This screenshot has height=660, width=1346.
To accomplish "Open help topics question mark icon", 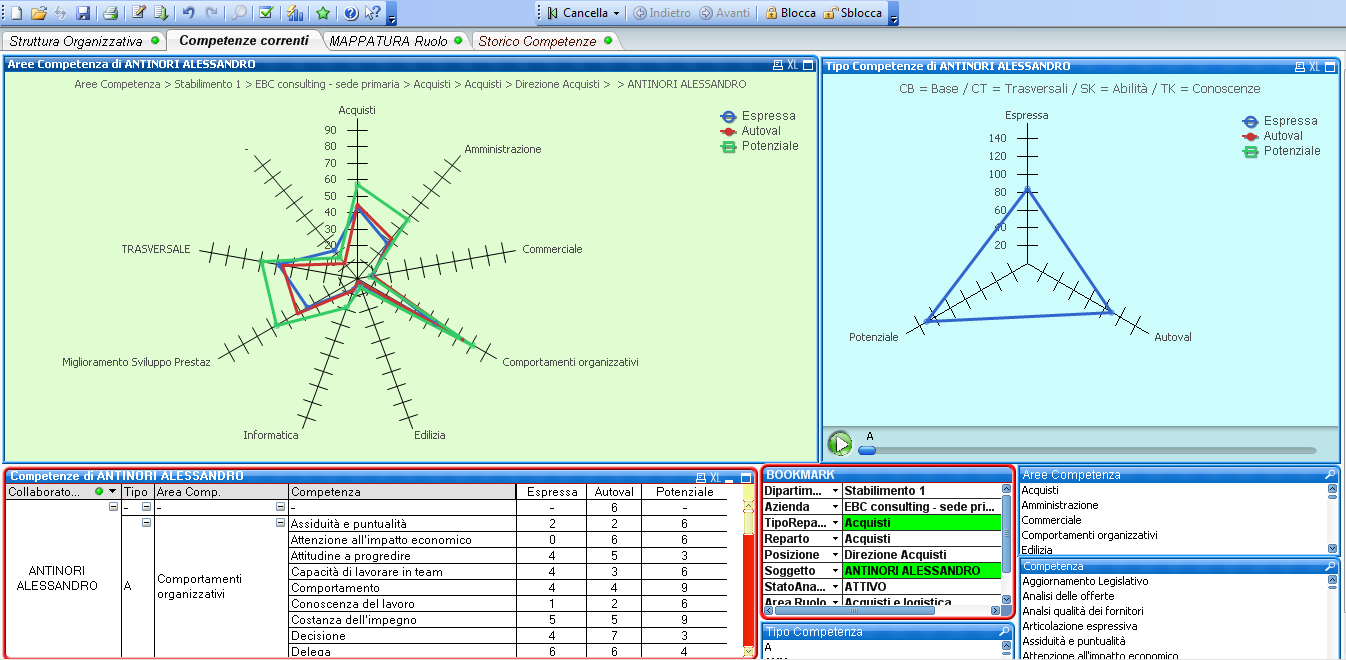I will point(350,13).
